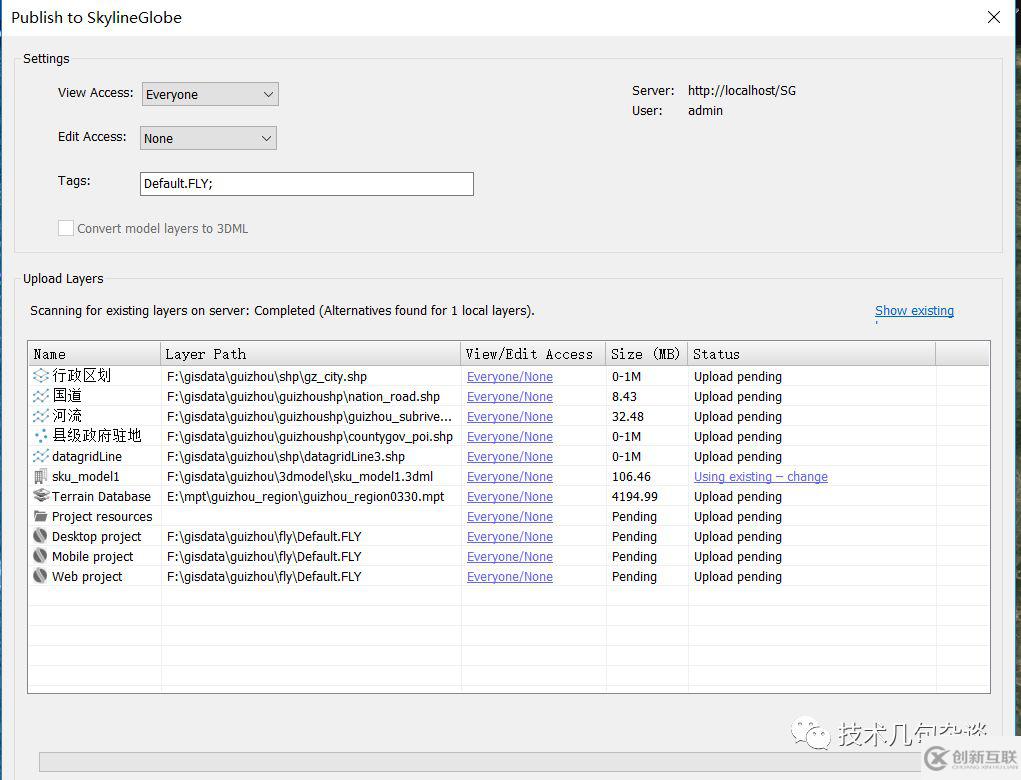Viewport: 1021px width, 780px height.
Task: Click the 国道 polyline layer icon
Action: (x=40, y=396)
